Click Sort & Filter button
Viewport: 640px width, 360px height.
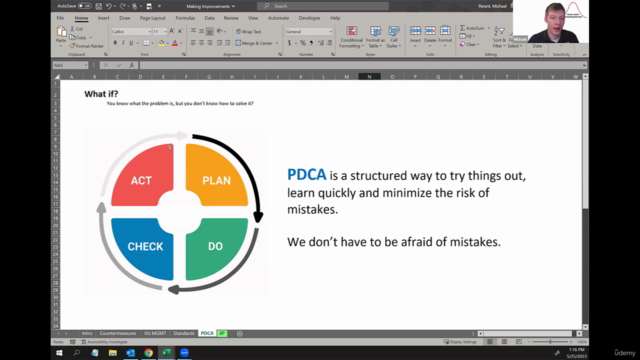tap(499, 37)
